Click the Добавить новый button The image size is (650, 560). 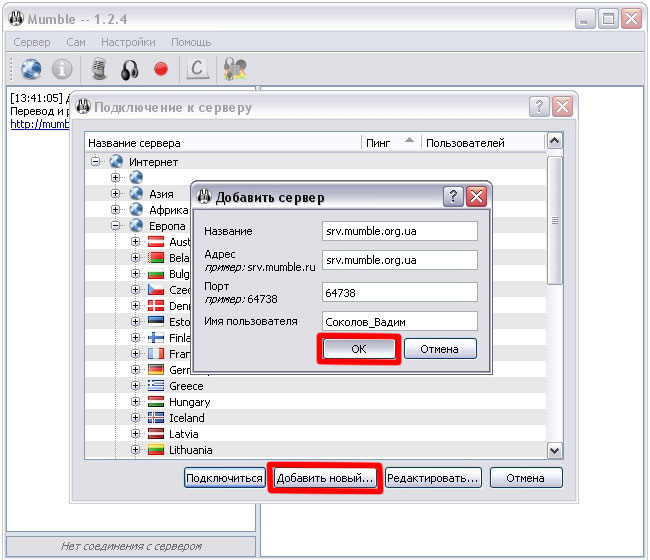325,478
